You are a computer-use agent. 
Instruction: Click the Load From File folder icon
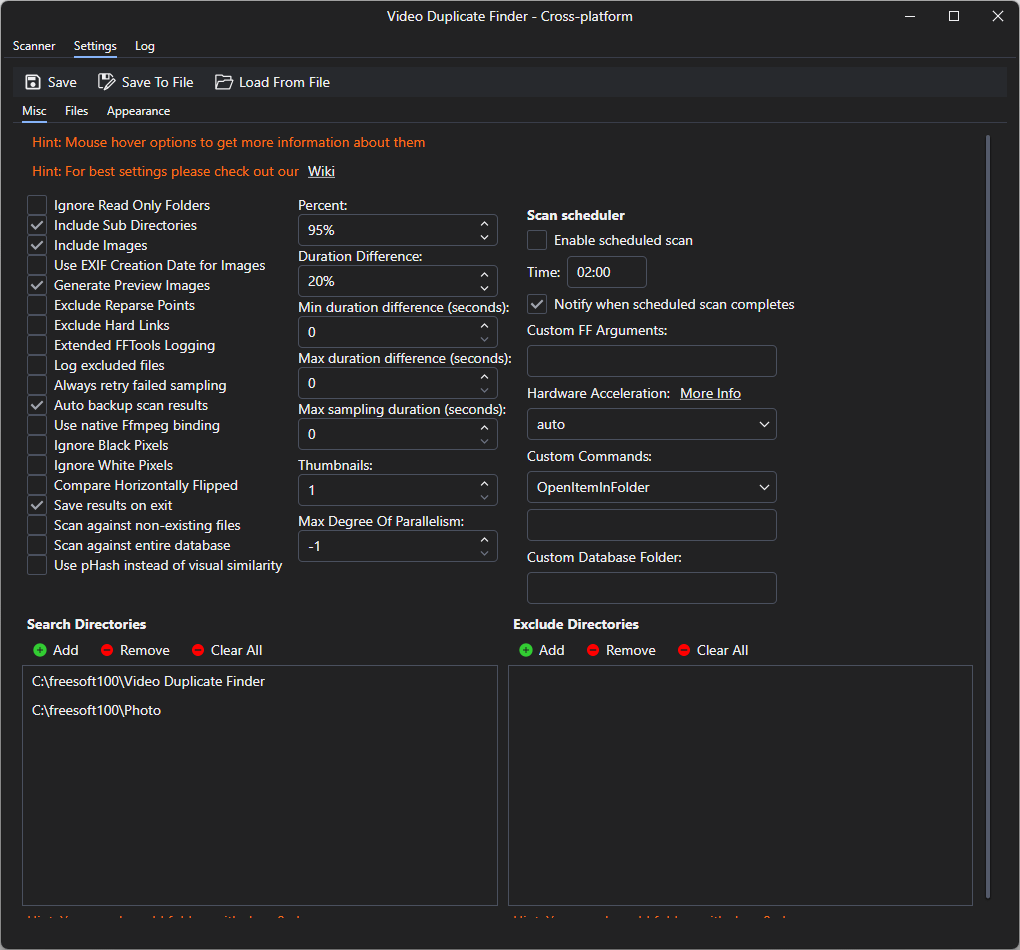pos(223,82)
